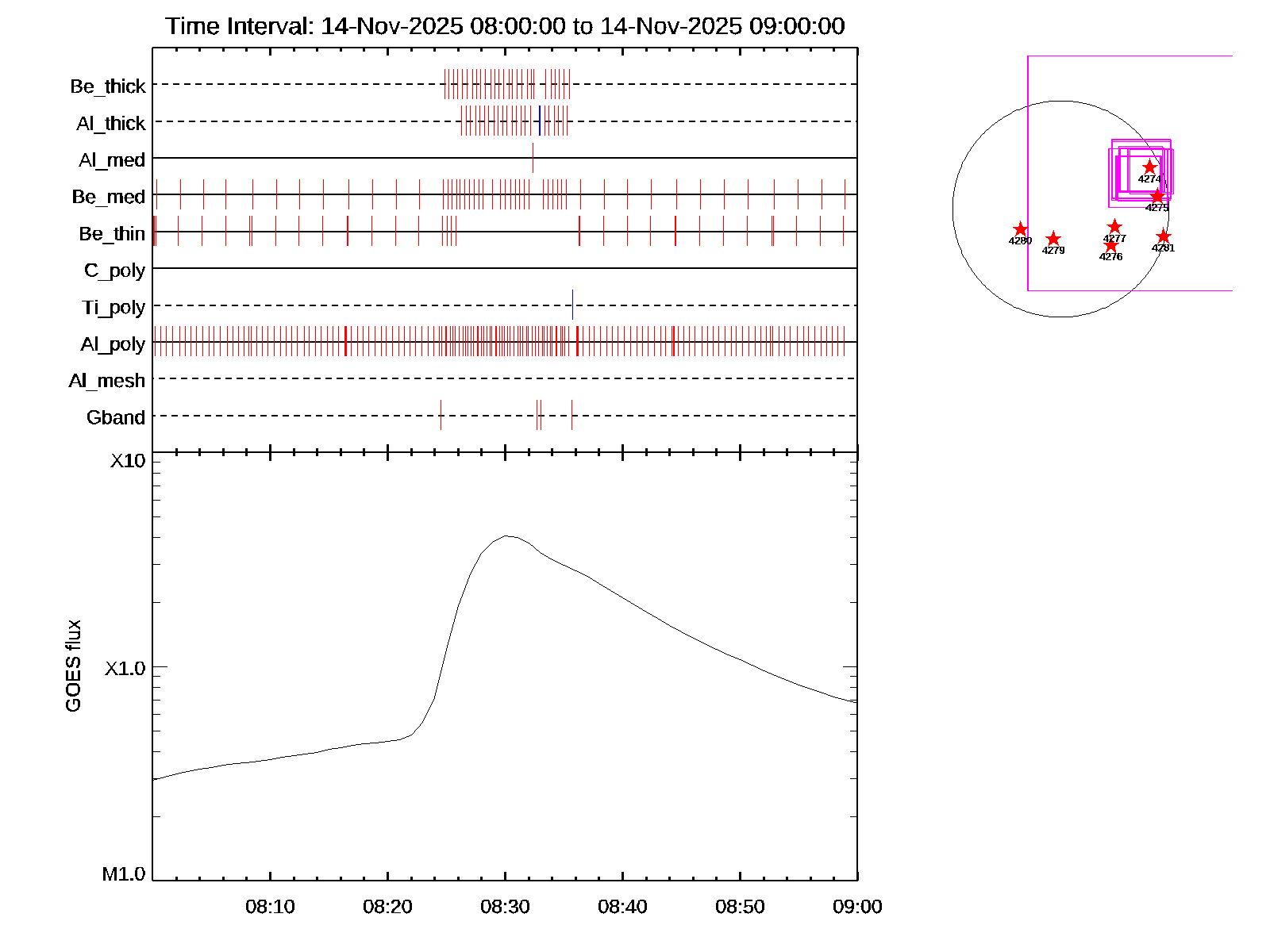
Task: Click the blue marker on Al_thick row
Action: tap(540, 121)
